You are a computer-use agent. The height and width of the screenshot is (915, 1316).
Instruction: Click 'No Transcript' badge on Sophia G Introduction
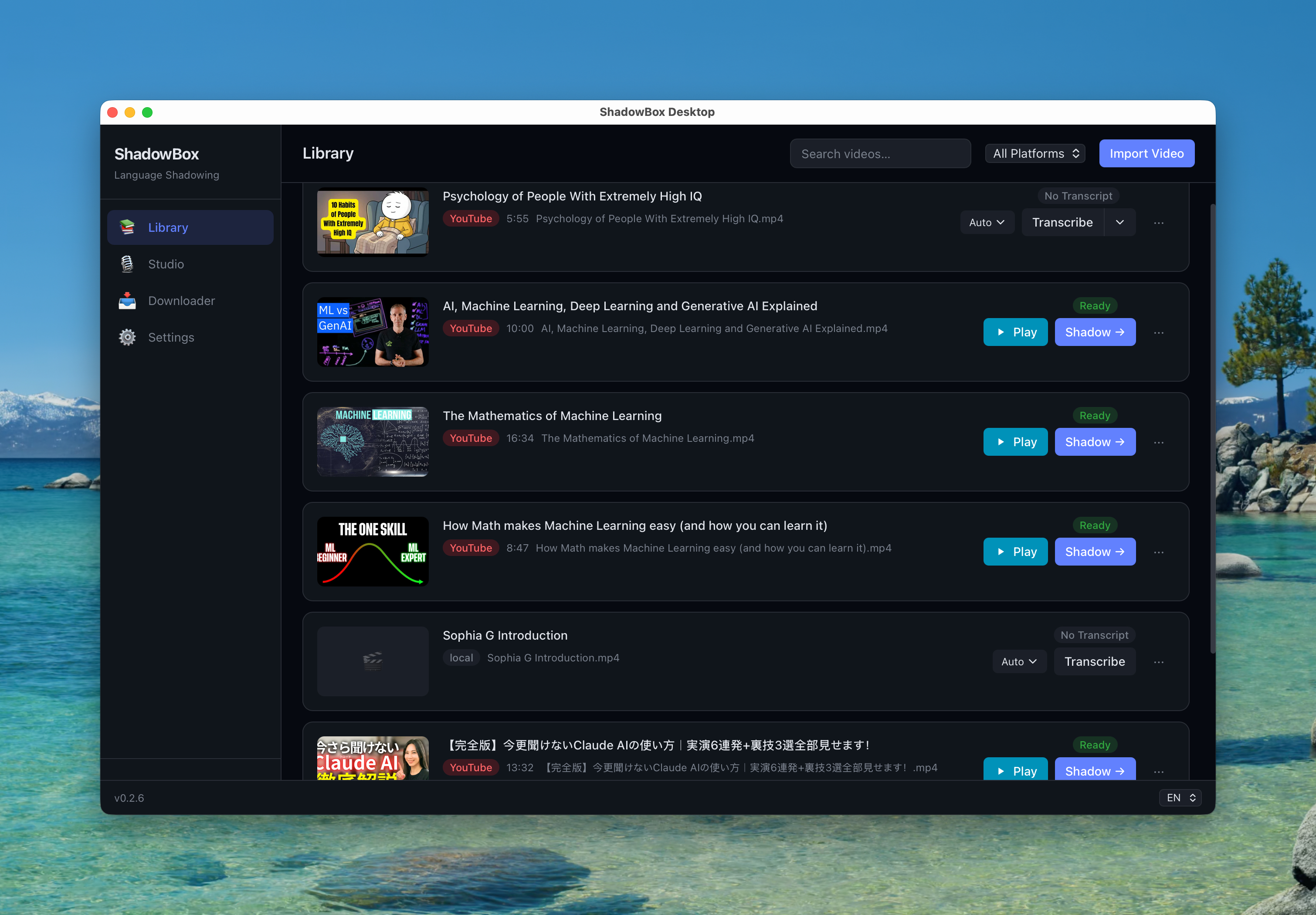[1094, 635]
